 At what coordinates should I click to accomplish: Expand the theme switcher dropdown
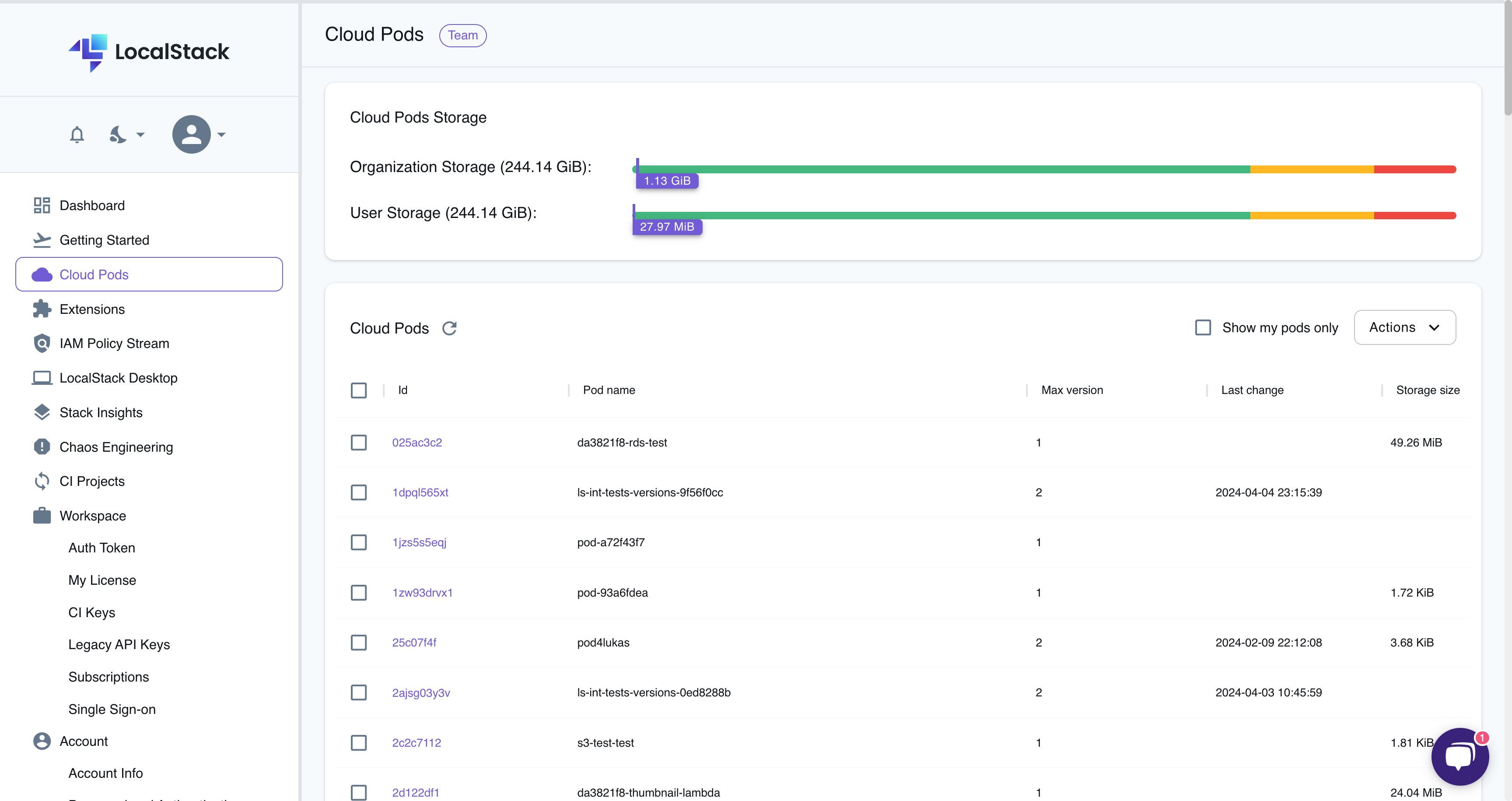[126, 134]
